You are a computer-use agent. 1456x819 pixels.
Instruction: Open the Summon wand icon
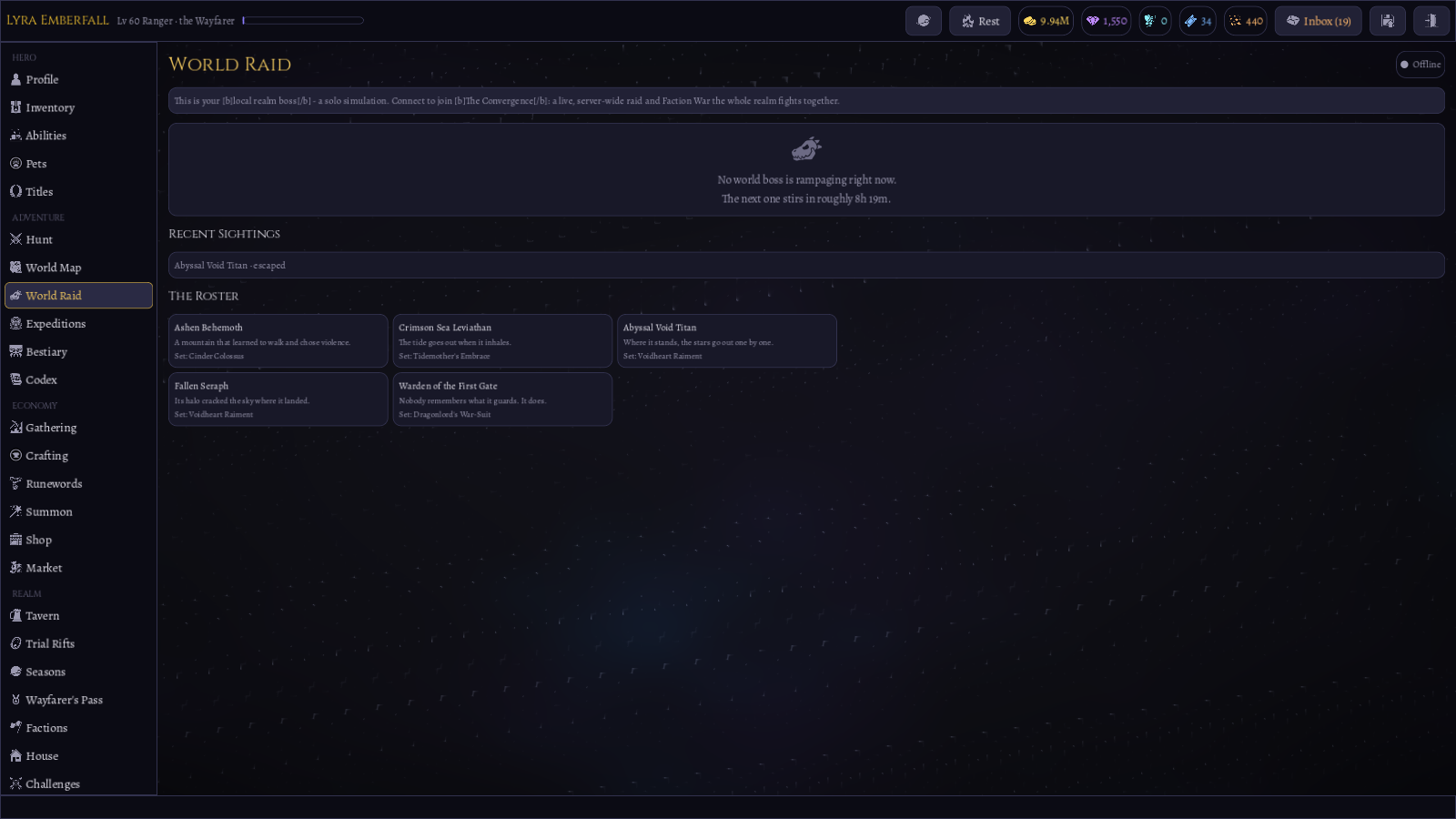[x=15, y=511]
